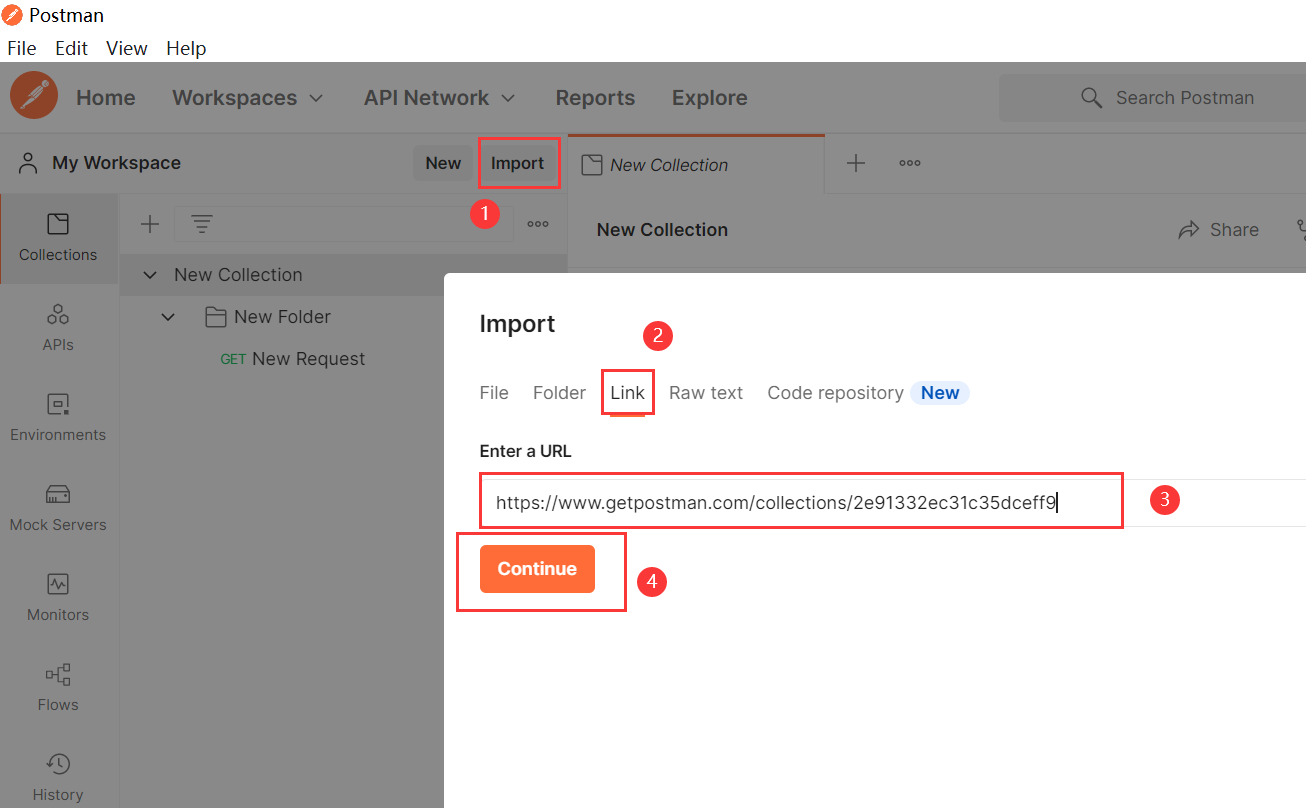Open the APIs sidebar panel
This screenshot has width=1306, height=808.
58,328
